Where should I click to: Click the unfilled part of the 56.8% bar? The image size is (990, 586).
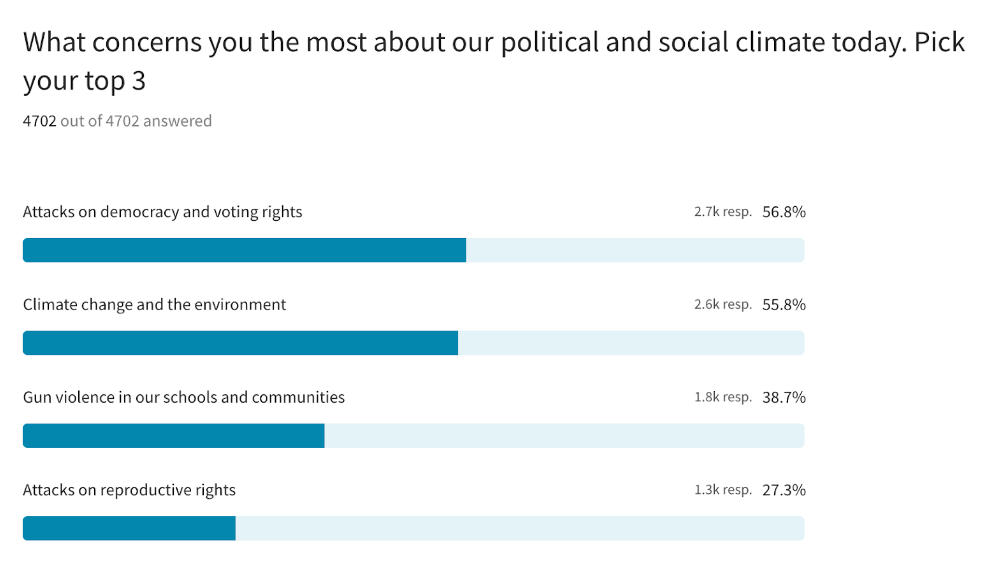click(634, 250)
